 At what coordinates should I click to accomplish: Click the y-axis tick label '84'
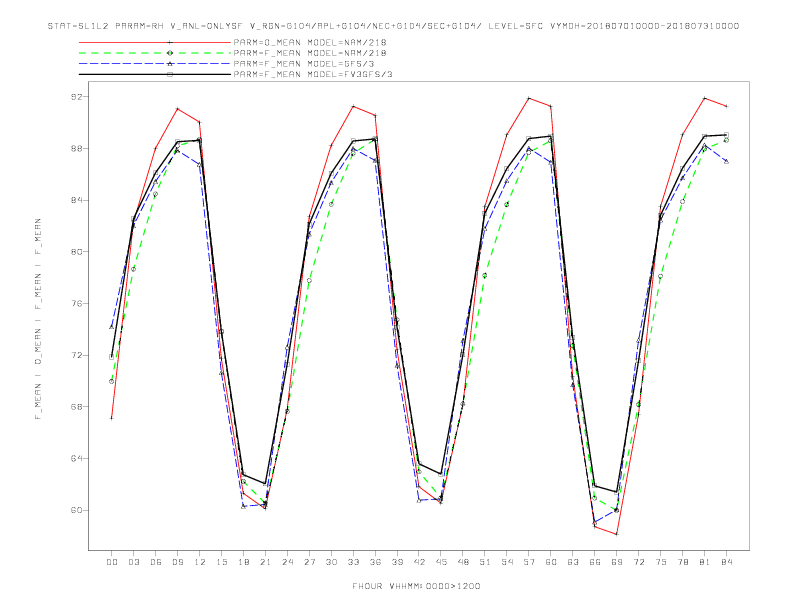77,200
